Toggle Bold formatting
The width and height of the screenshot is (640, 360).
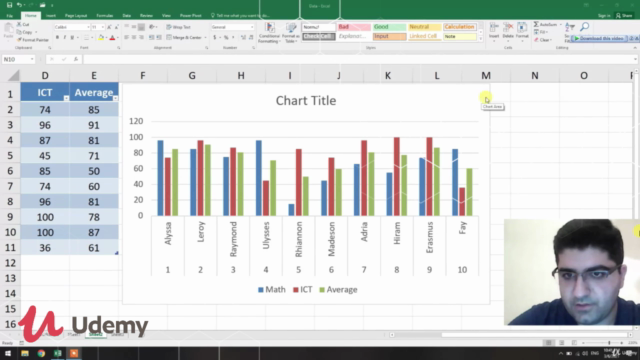[x=57, y=38]
